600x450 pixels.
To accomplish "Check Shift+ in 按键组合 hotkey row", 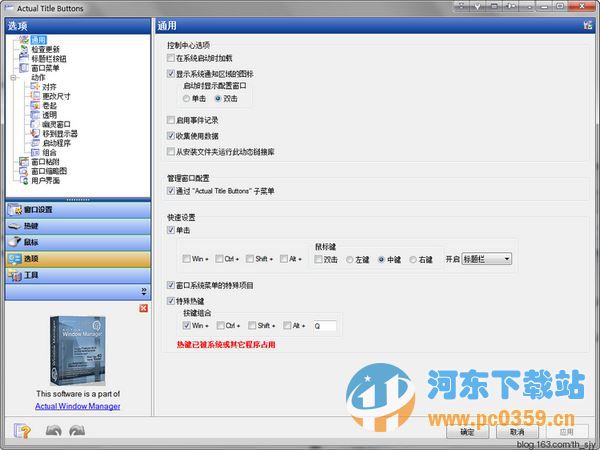I will (252, 325).
